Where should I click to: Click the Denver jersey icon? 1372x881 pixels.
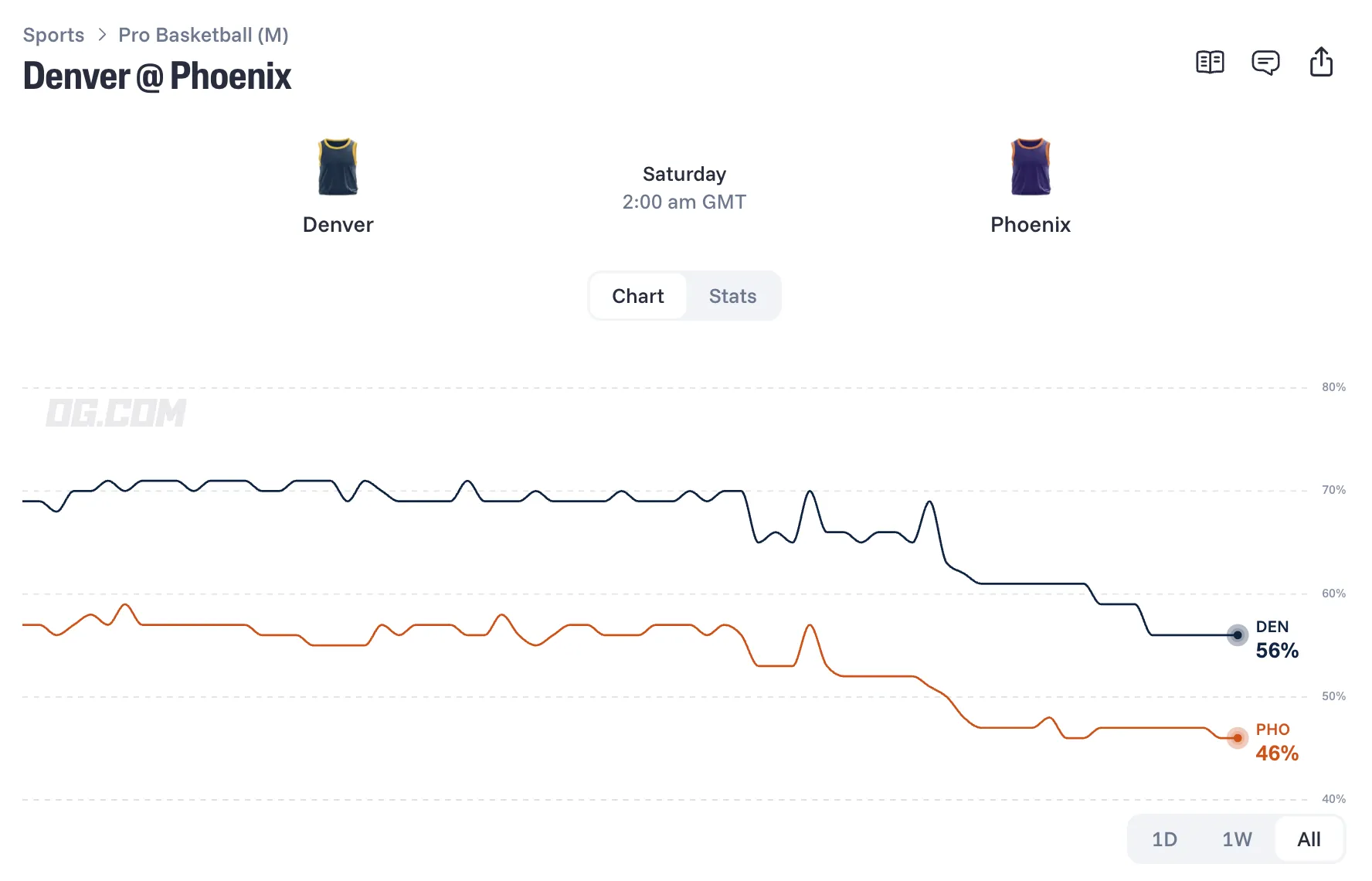[338, 167]
